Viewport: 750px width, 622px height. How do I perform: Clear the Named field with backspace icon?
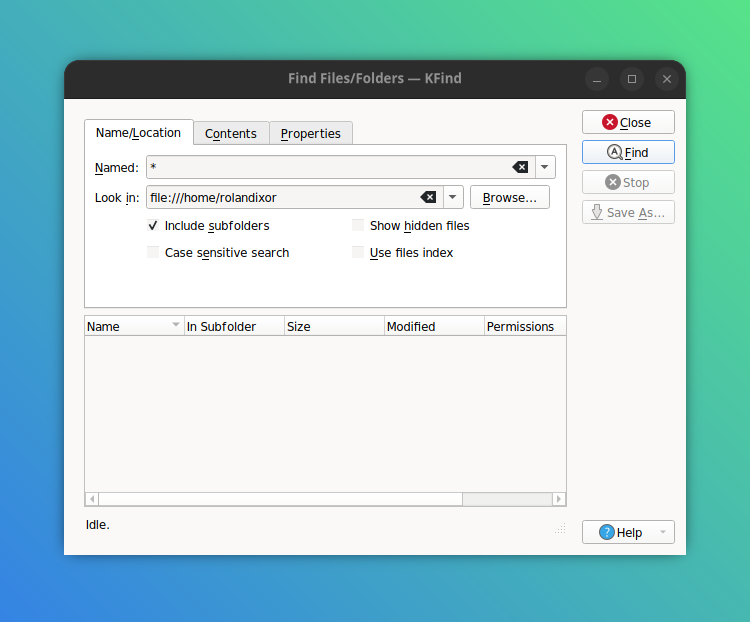(x=520, y=167)
